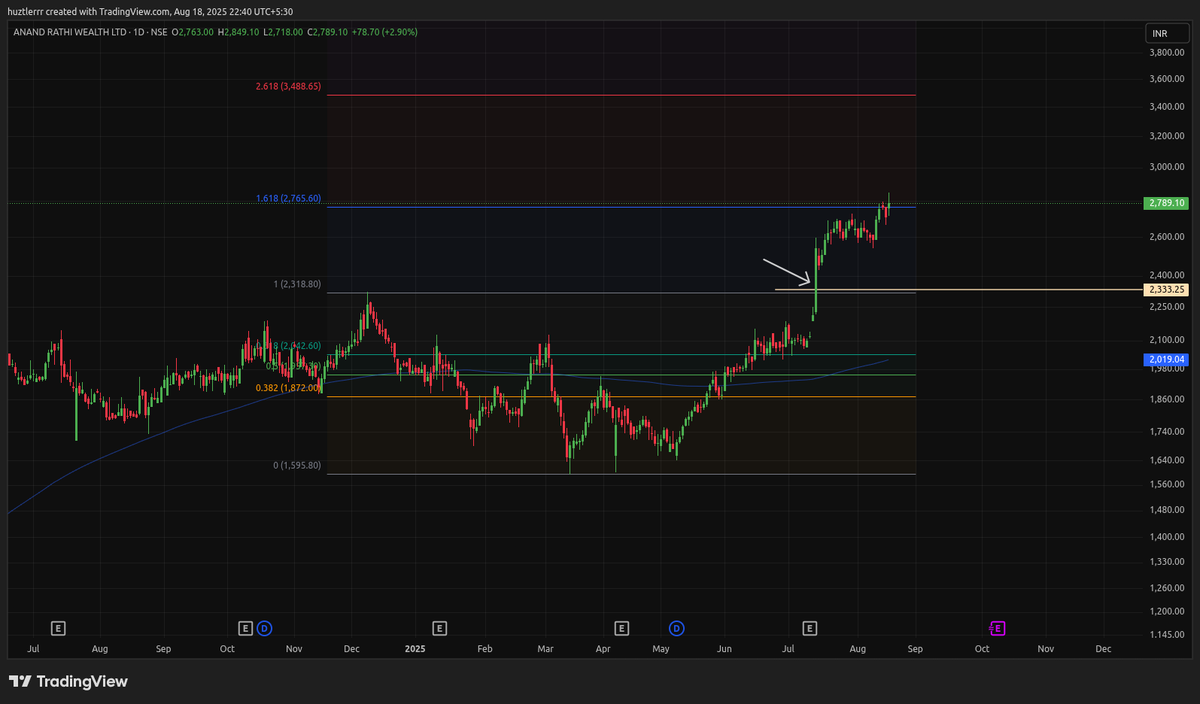Viewport: 1200px width, 704px height.
Task: Click the 2,400.00 price axis label
Action: tap(1167, 275)
